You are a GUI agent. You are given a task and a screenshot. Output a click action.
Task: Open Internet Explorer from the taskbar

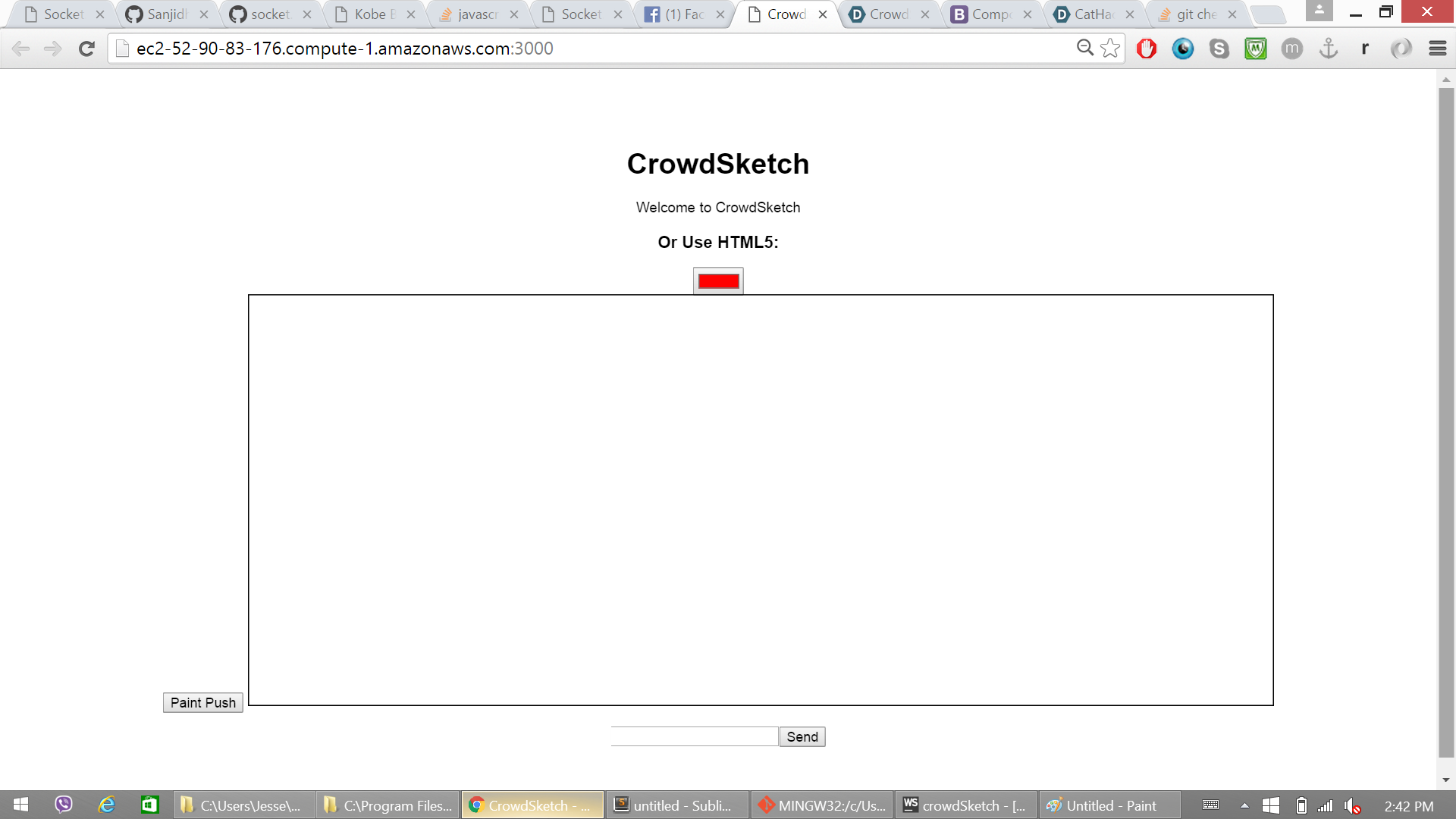coord(106,805)
